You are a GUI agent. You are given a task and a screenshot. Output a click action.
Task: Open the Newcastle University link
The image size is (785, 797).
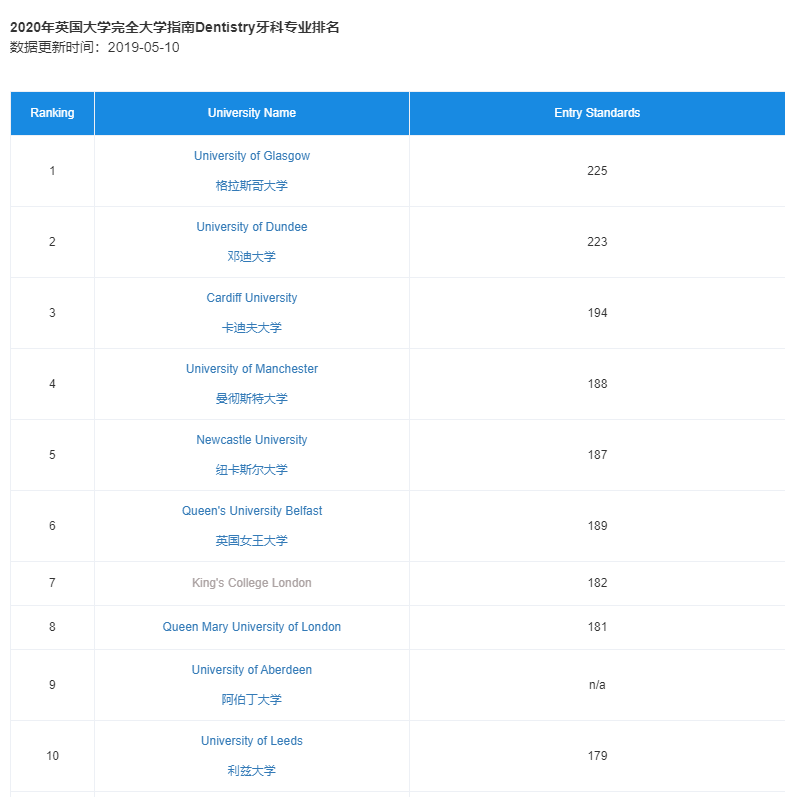(252, 440)
